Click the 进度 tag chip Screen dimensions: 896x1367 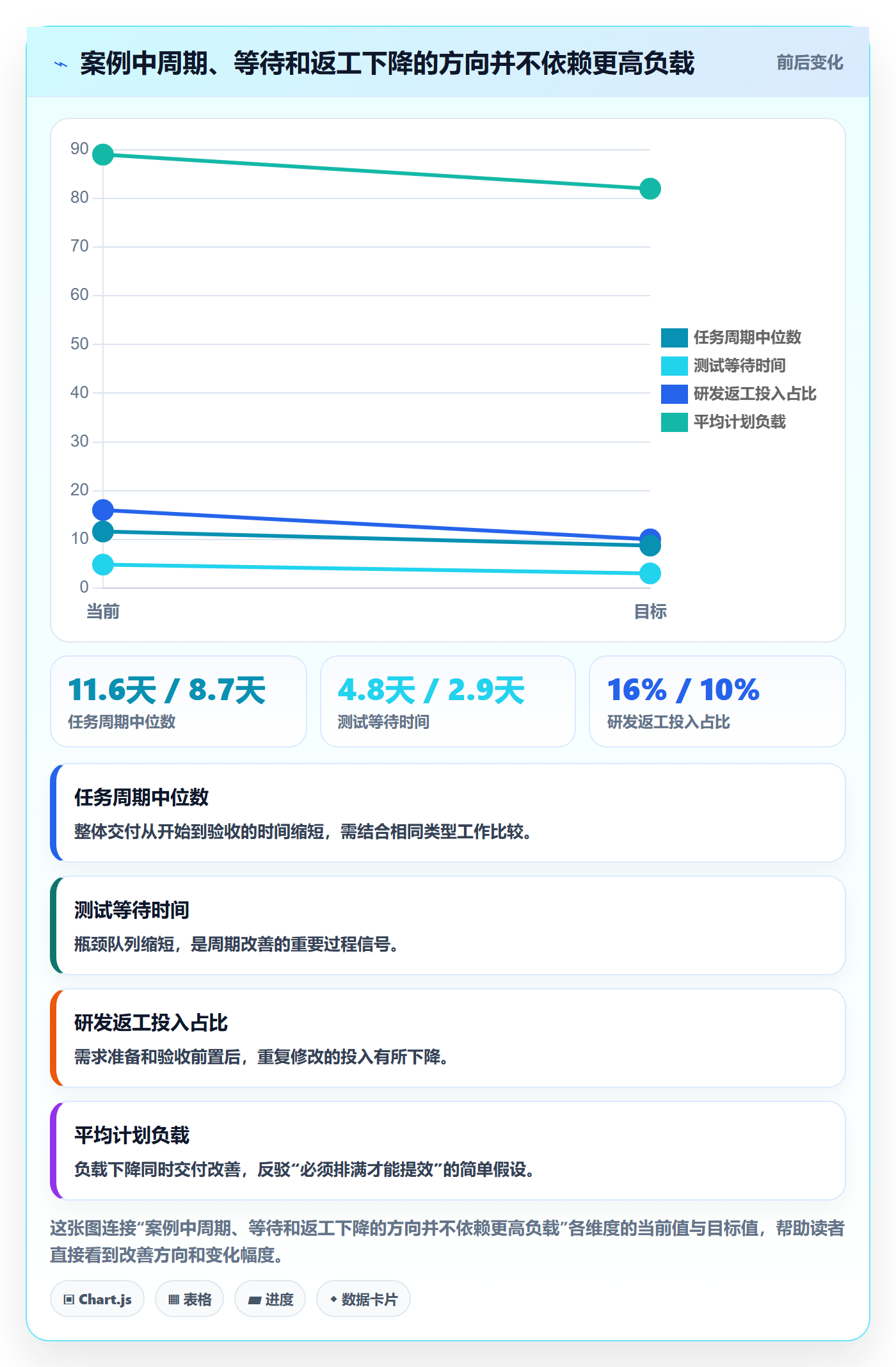[x=270, y=1299]
